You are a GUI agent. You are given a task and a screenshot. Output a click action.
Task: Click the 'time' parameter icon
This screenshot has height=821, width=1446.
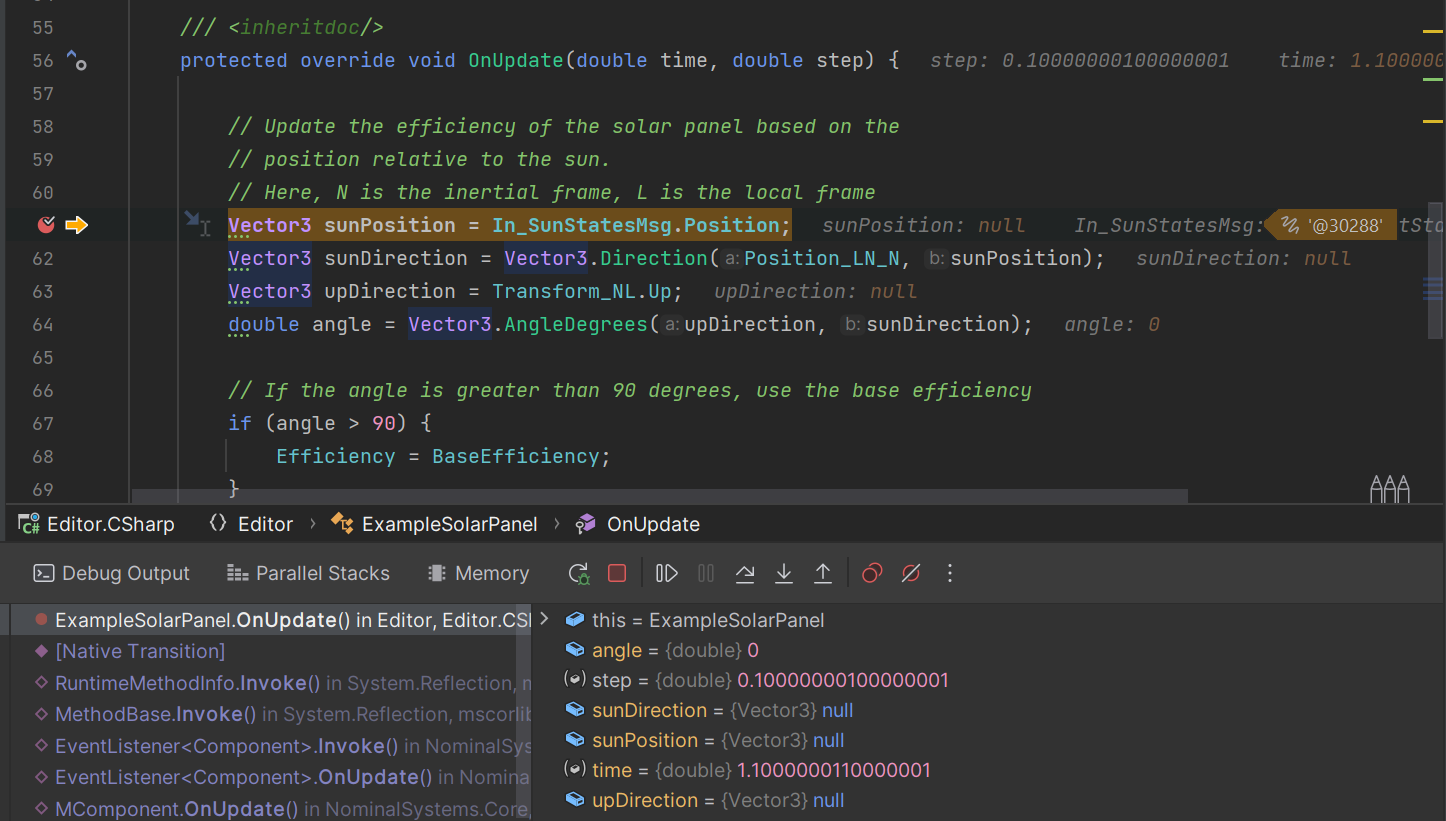point(575,770)
